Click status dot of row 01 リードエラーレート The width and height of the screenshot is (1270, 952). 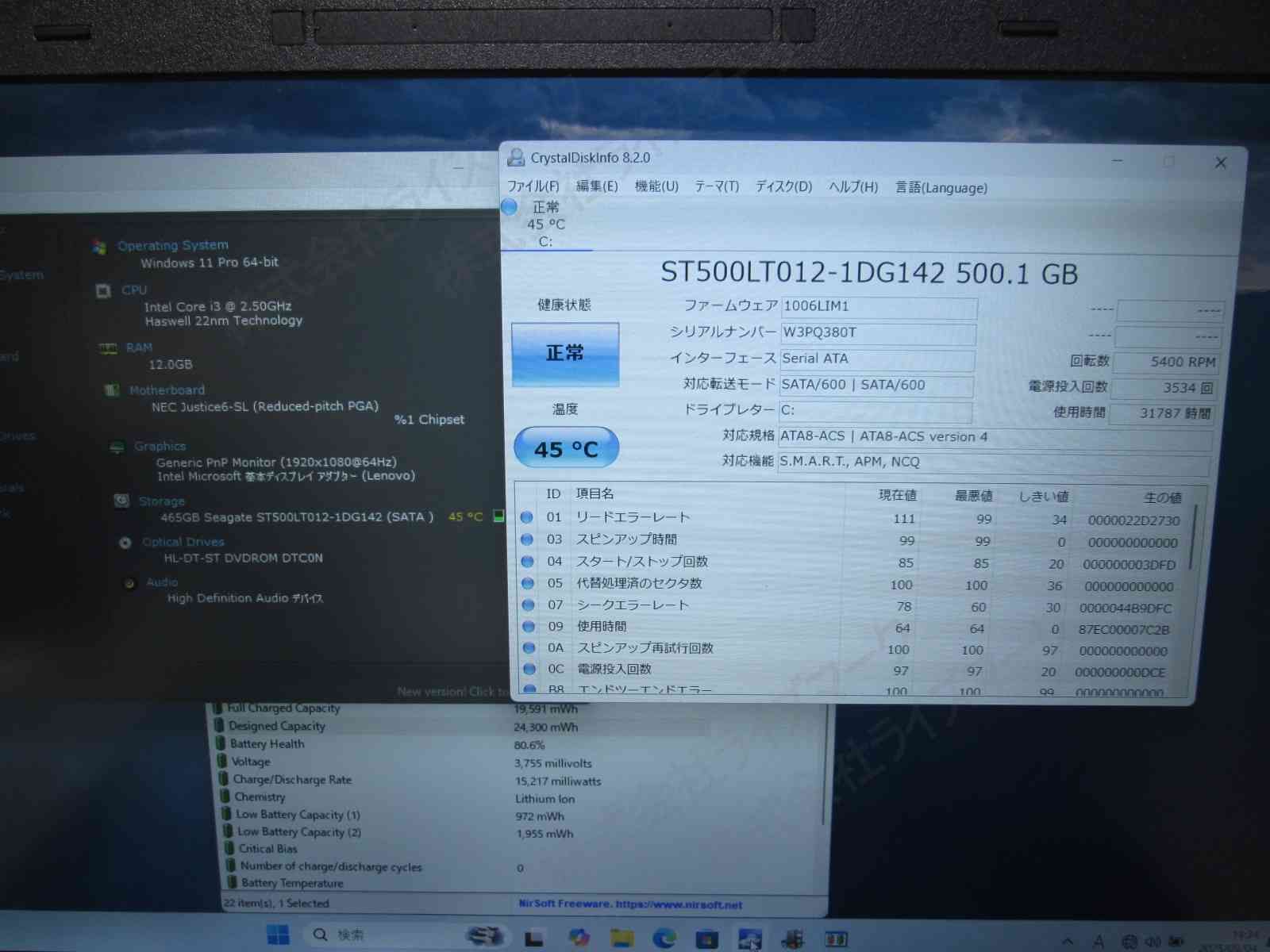point(527,517)
